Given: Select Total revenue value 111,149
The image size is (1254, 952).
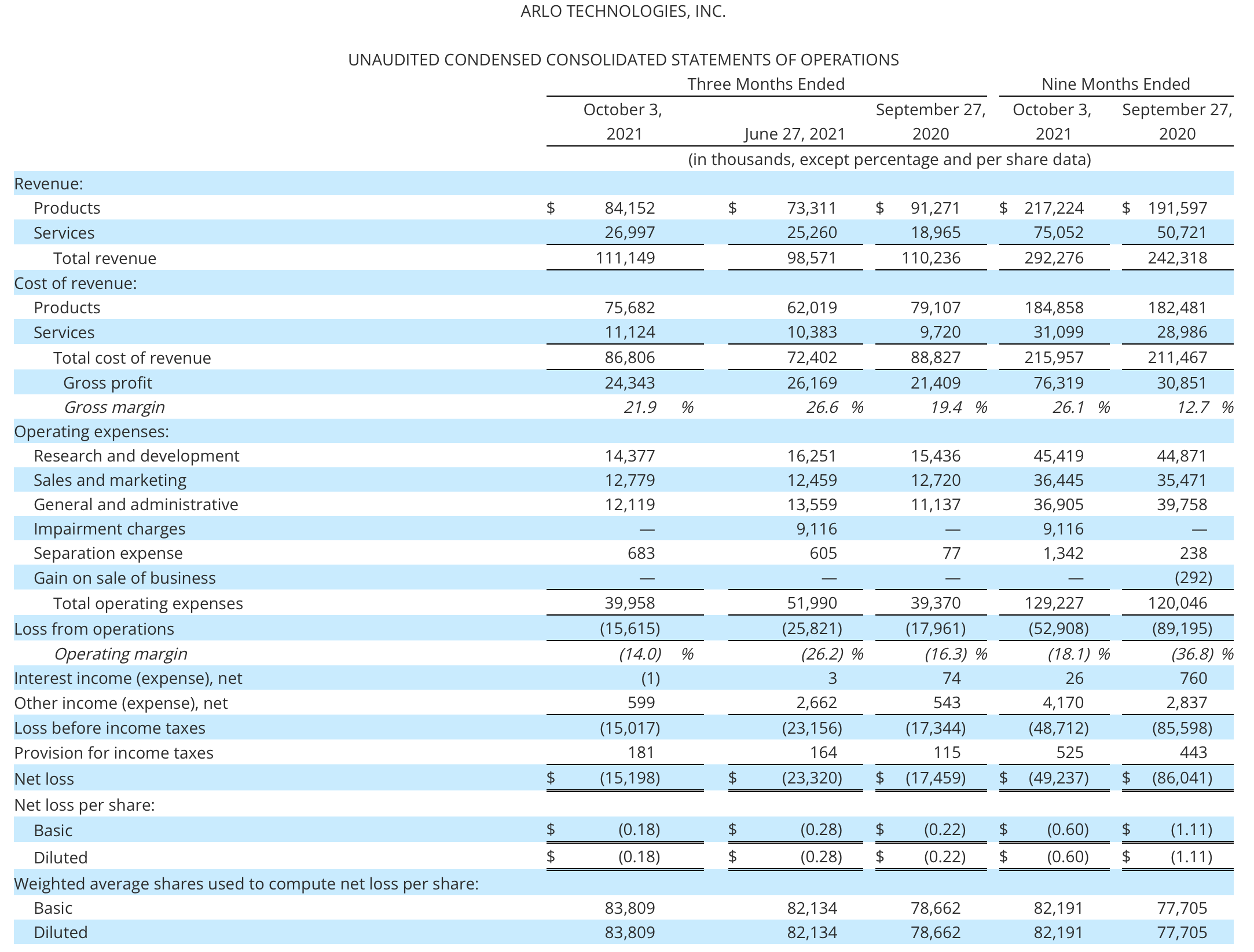Looking at the screenshot, I should point(625,258).
